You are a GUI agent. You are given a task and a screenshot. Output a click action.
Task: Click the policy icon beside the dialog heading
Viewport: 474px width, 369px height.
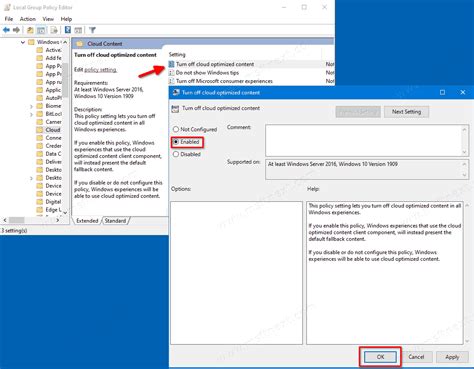click(175, 109)
